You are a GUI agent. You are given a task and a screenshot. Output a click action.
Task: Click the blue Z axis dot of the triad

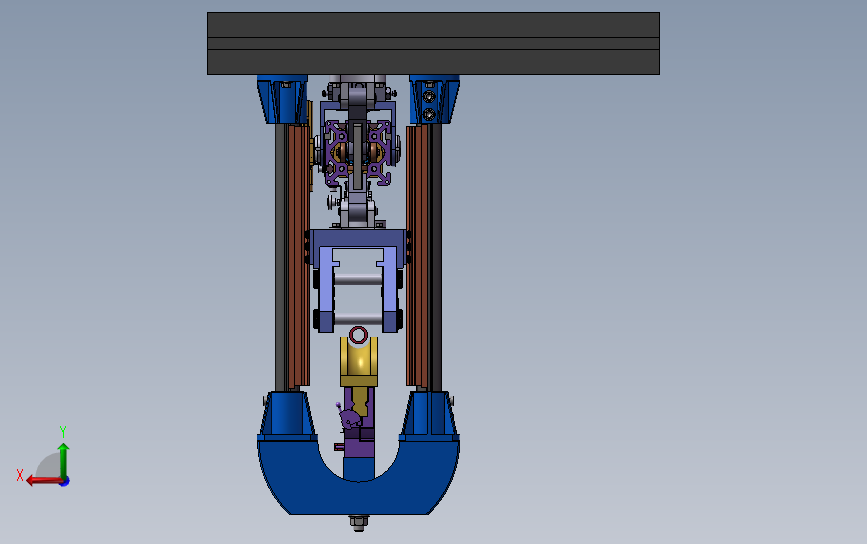click(65, 482)
